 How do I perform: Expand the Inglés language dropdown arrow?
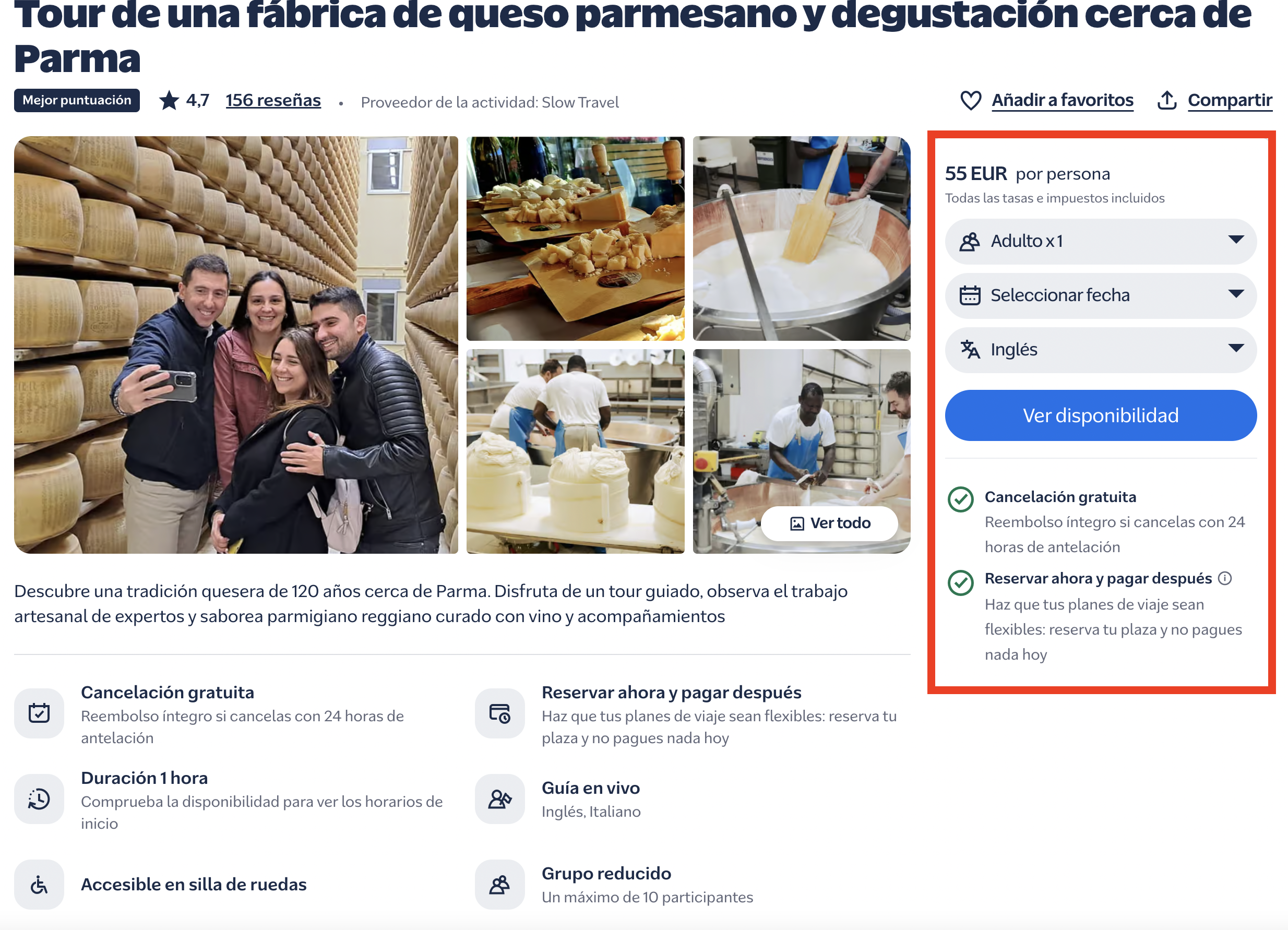click(1236, 348)
